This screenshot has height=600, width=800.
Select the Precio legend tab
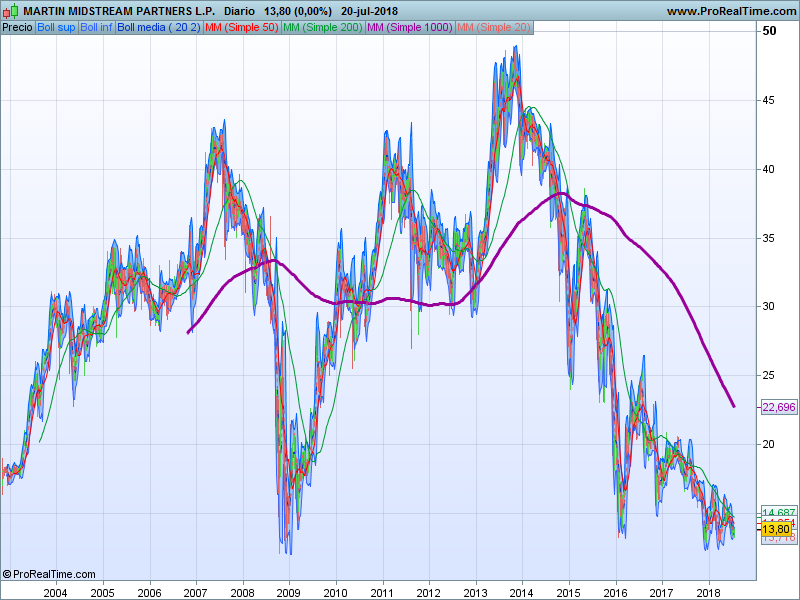pyautogui.click(x=17, y=28)
